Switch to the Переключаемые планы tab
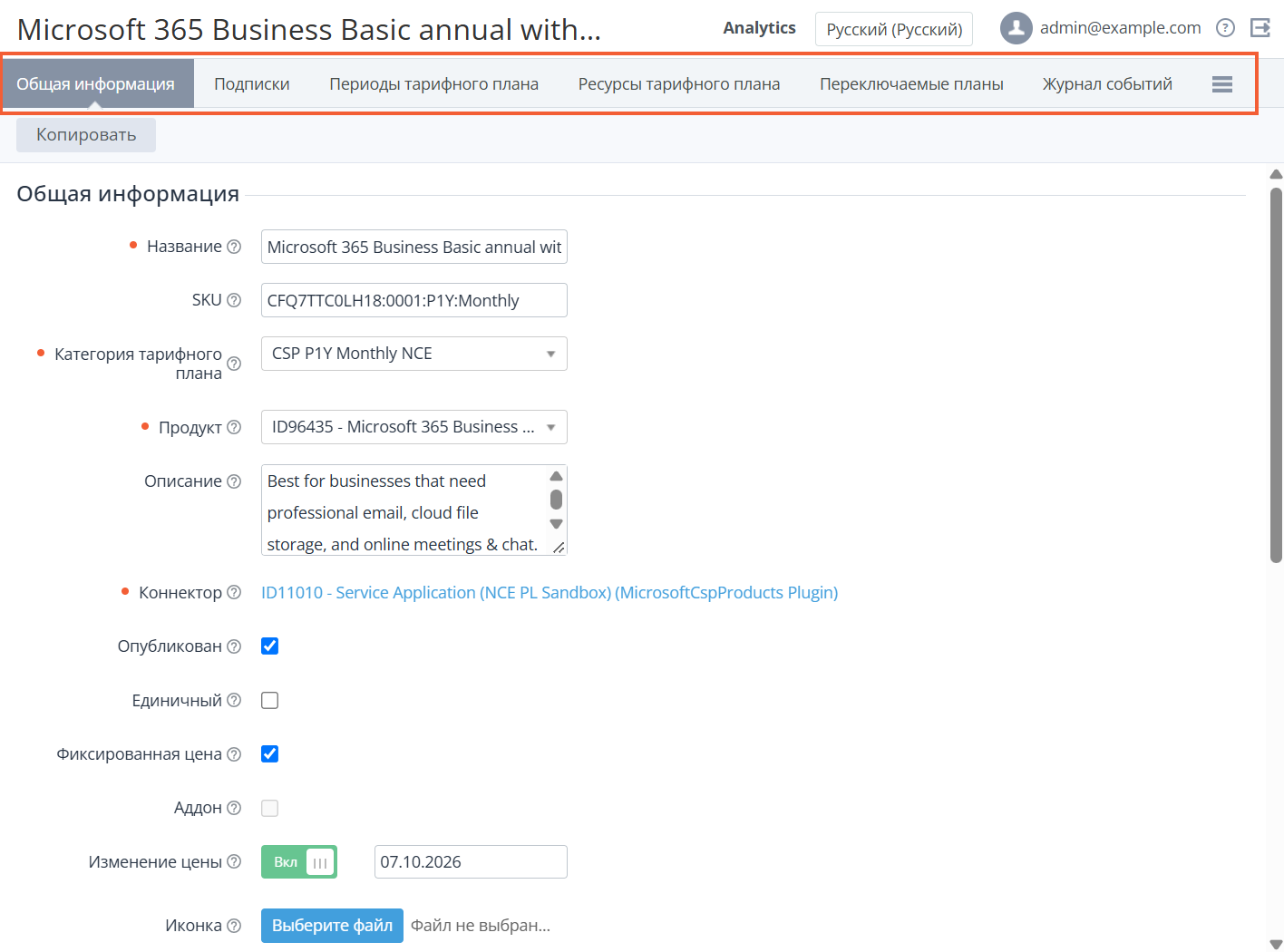The width and height of the screenshot is (1284, 952). (911, 84)
